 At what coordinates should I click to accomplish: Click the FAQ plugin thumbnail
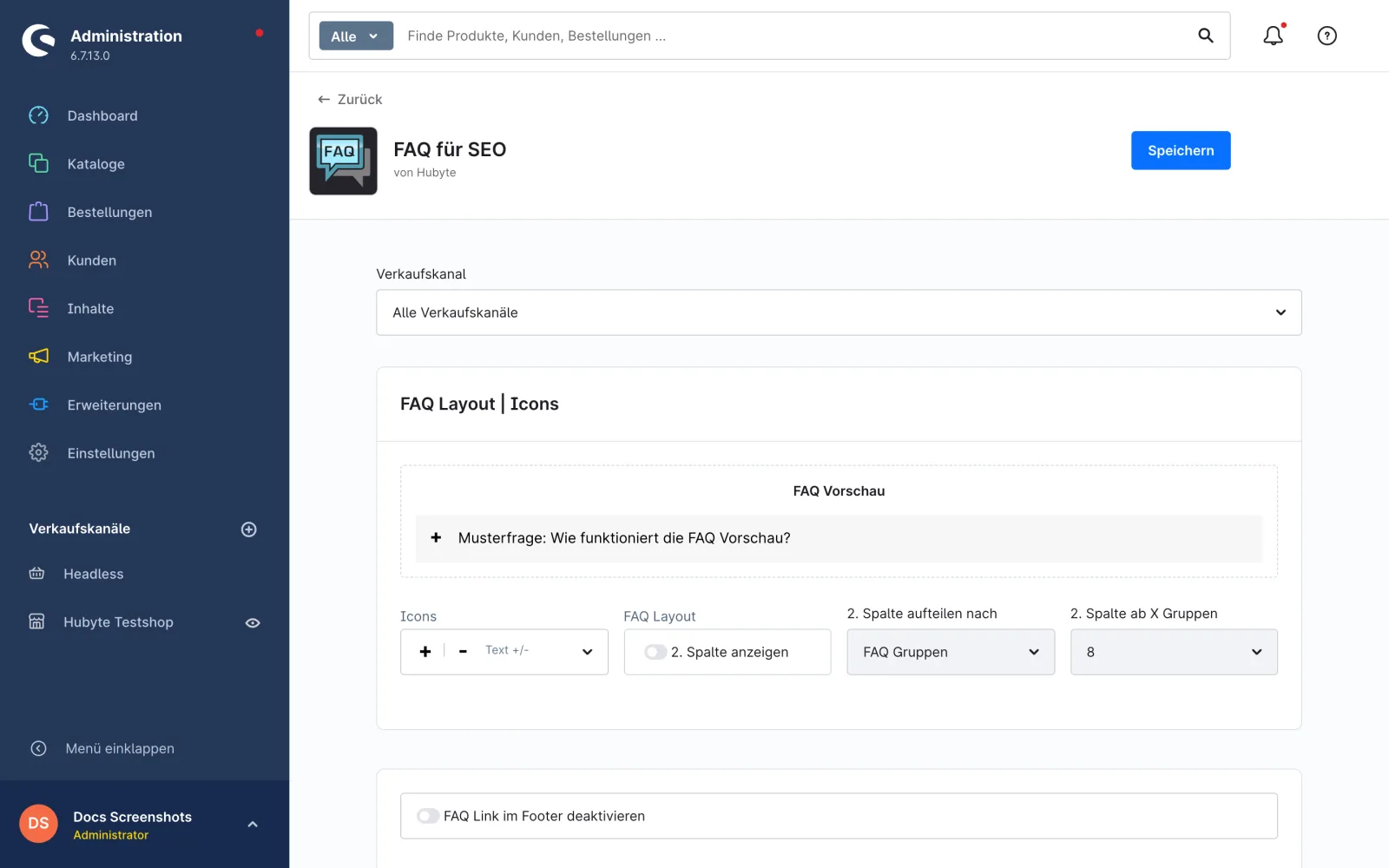(x=343, y=161)
